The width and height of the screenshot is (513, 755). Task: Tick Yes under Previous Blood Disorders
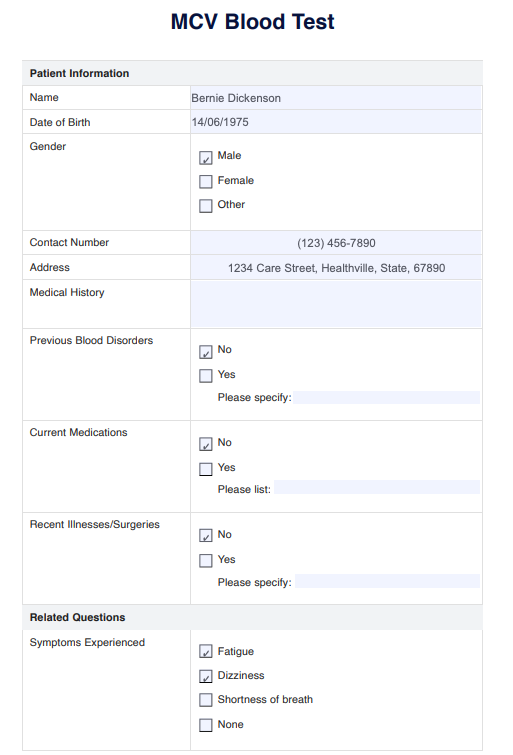click(x=206, y=376)
